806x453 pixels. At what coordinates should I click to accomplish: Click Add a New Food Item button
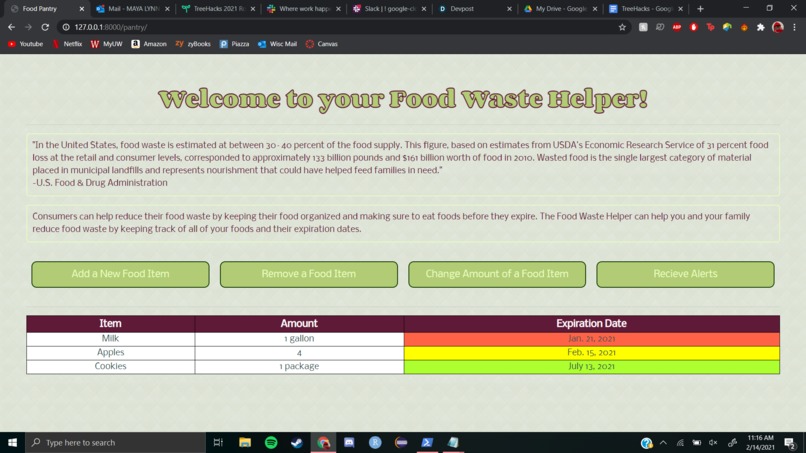(x=120, y=274)
